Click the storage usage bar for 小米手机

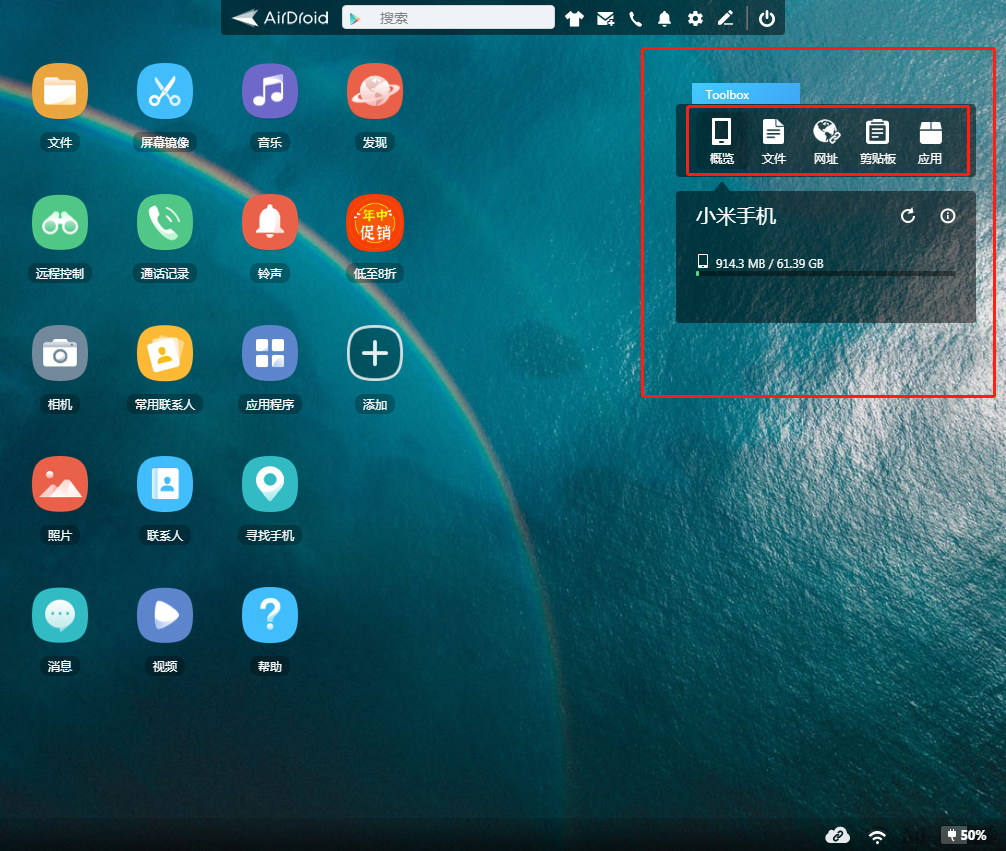click(826, 273)
